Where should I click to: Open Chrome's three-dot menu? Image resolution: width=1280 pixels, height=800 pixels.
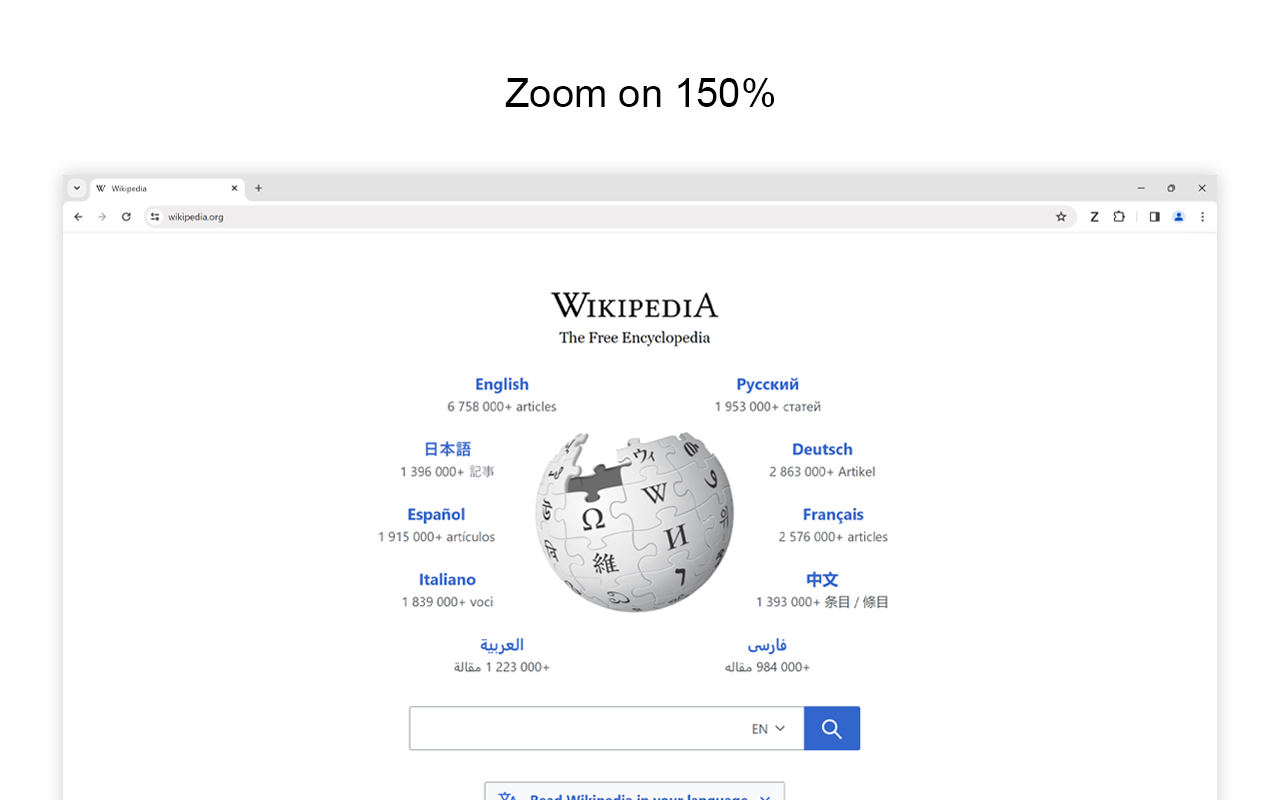[1202, 216]
